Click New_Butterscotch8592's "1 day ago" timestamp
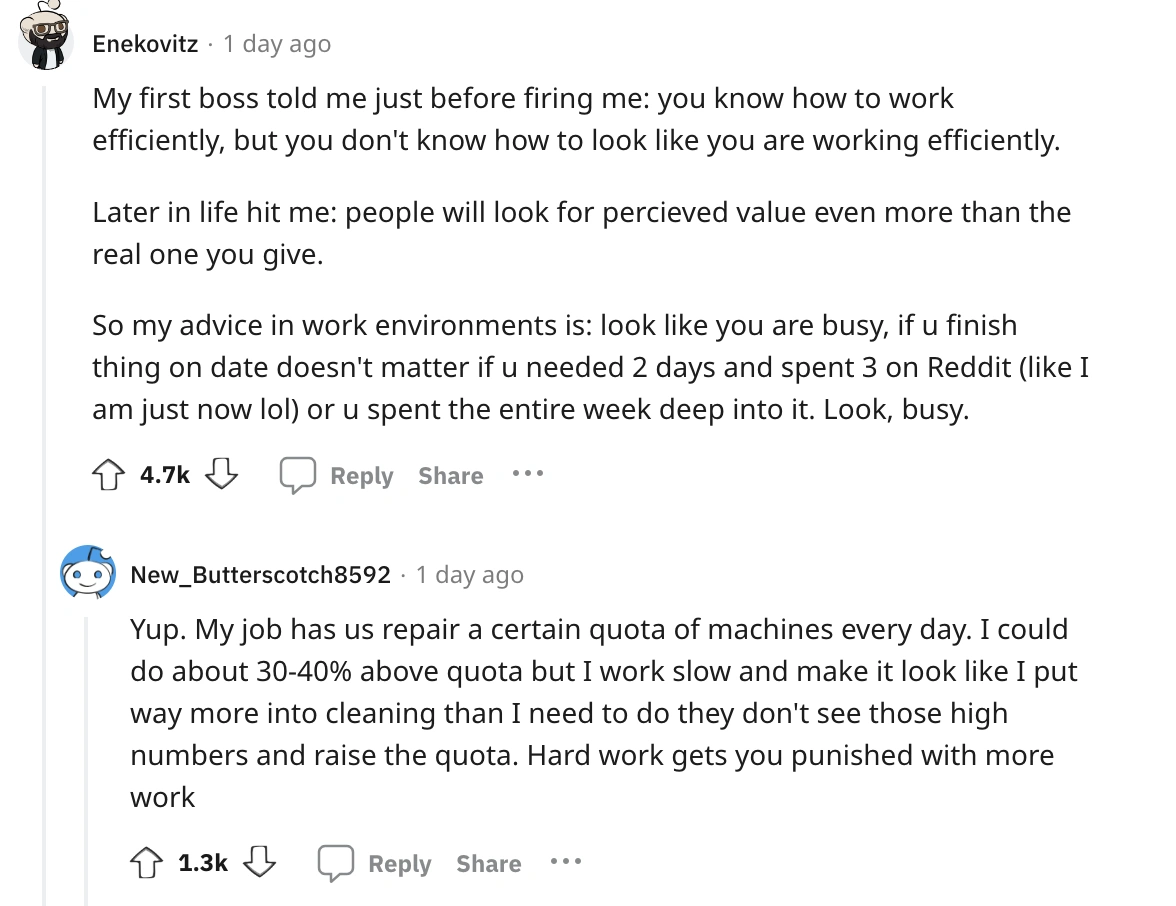The image size is (1176, 906). pyautogui.click(x=470, y=575)
